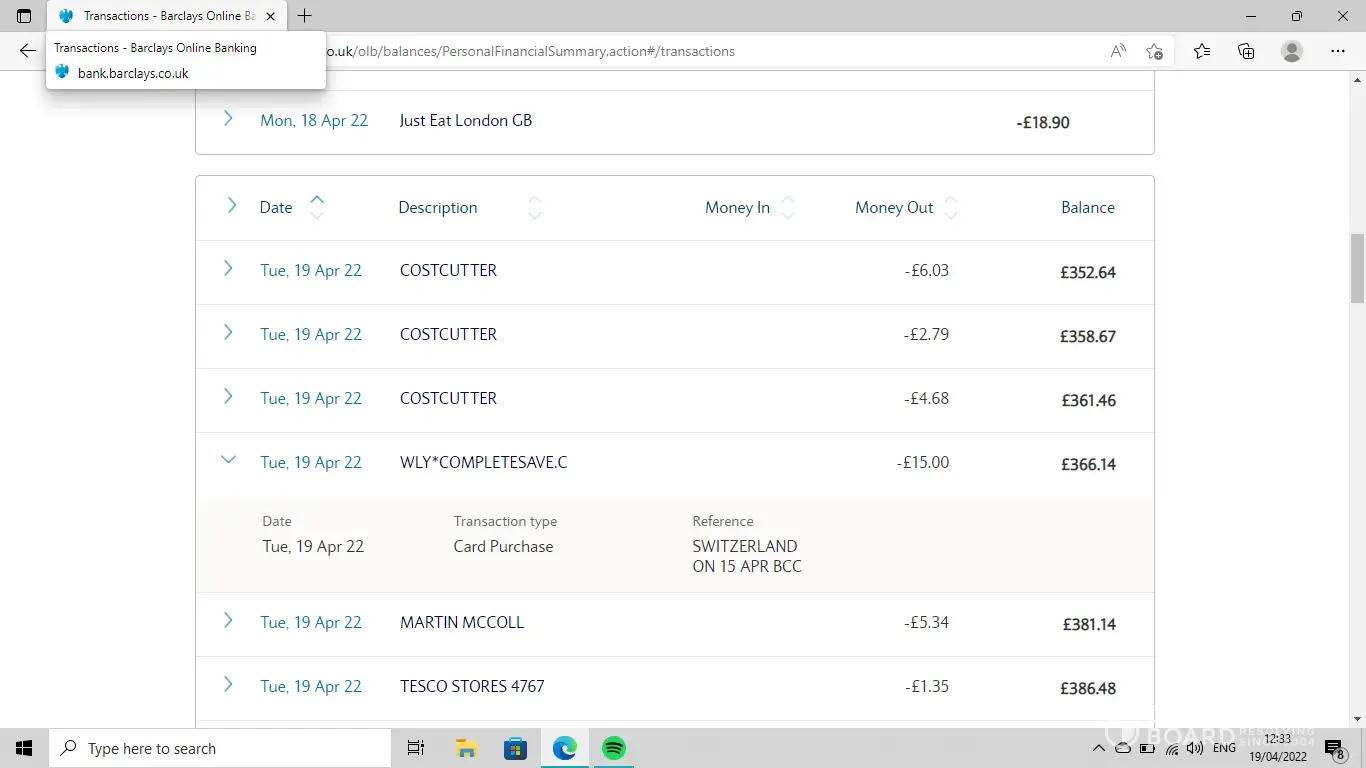Open a new browser tab
The height and width of the screenshot is (768, 1366).
pos(305,16)
